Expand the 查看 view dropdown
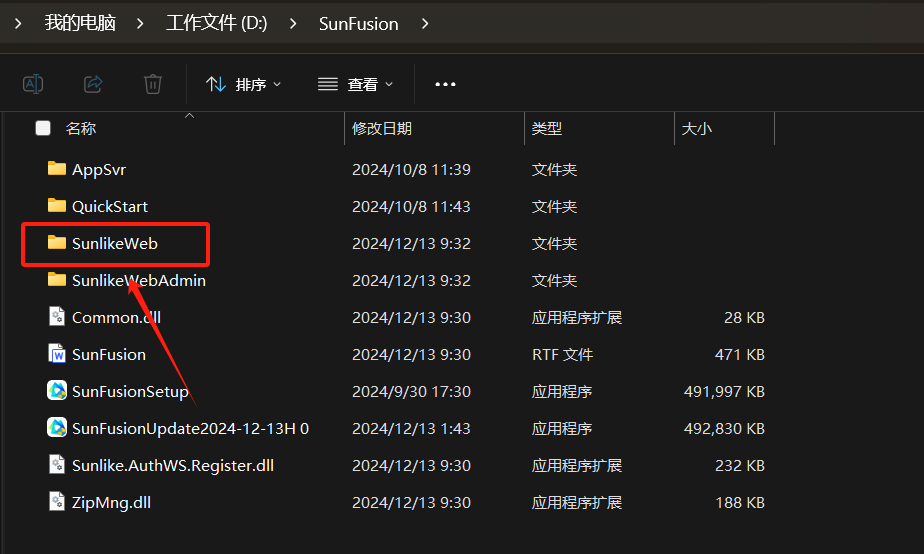 point(355,84)
